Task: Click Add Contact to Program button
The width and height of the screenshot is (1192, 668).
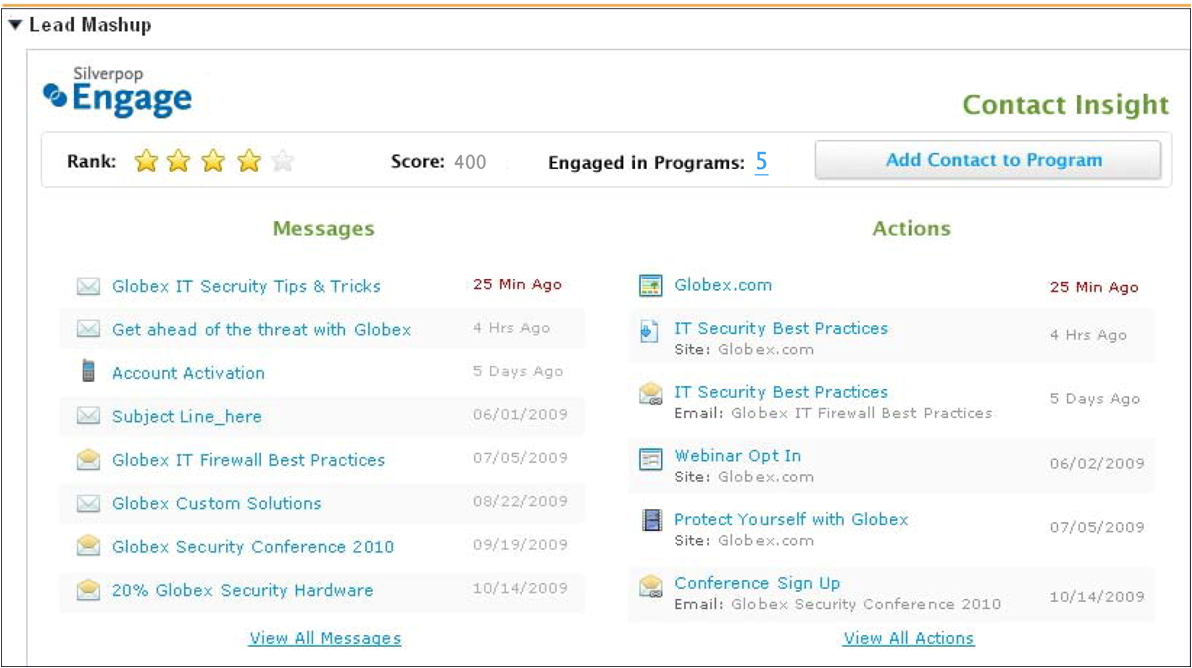Action: click(988, 160)
